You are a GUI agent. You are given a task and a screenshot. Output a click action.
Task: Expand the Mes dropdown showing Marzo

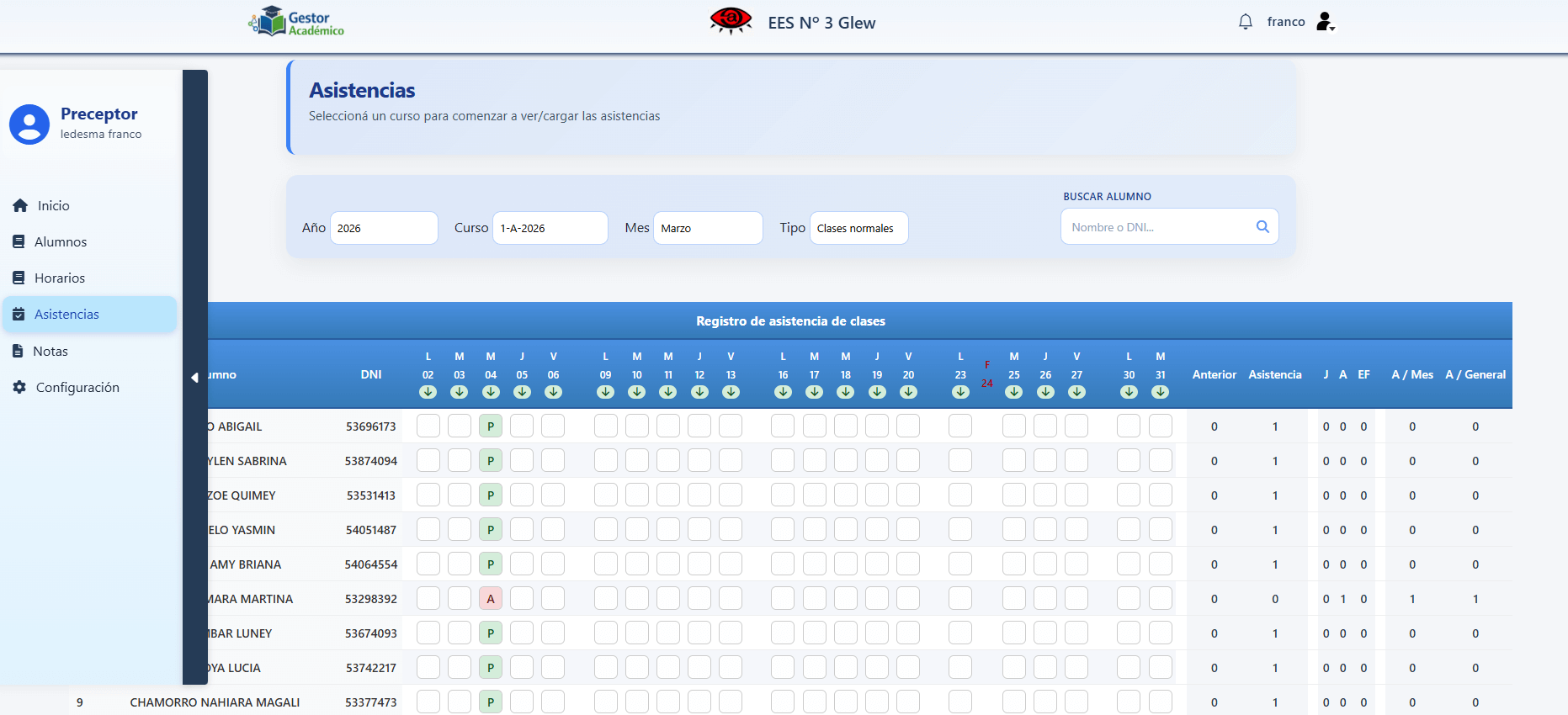(x=707, y=228)
